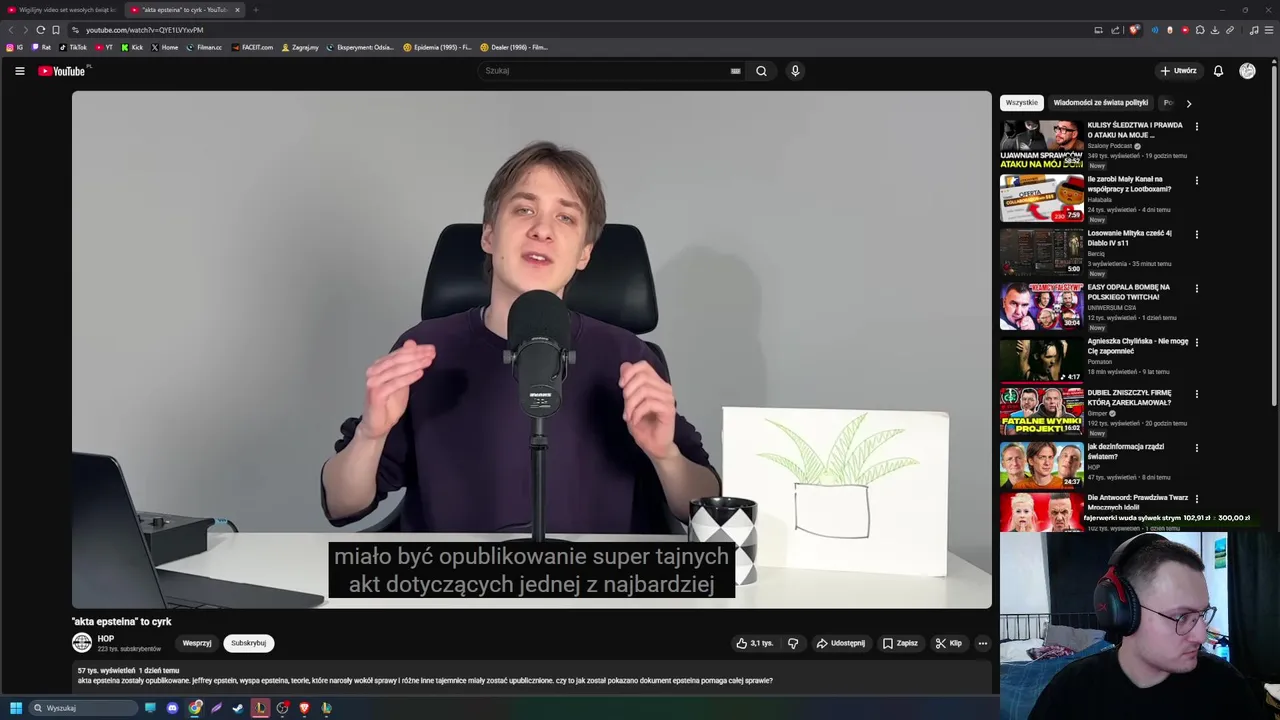1280x720 pixels.
Task: Close the akta epsteina browser tab
Action: (x=237, y=10)
